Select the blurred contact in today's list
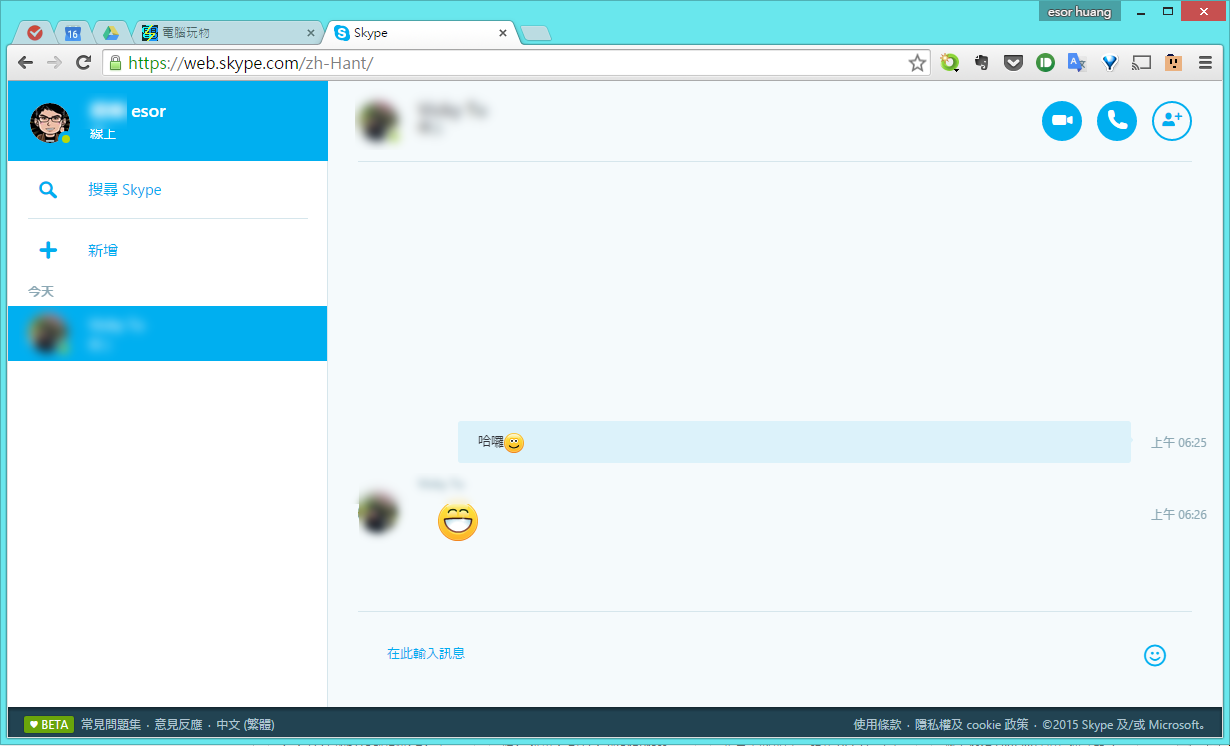The image size is (1230, 746). tap(167, 334)
